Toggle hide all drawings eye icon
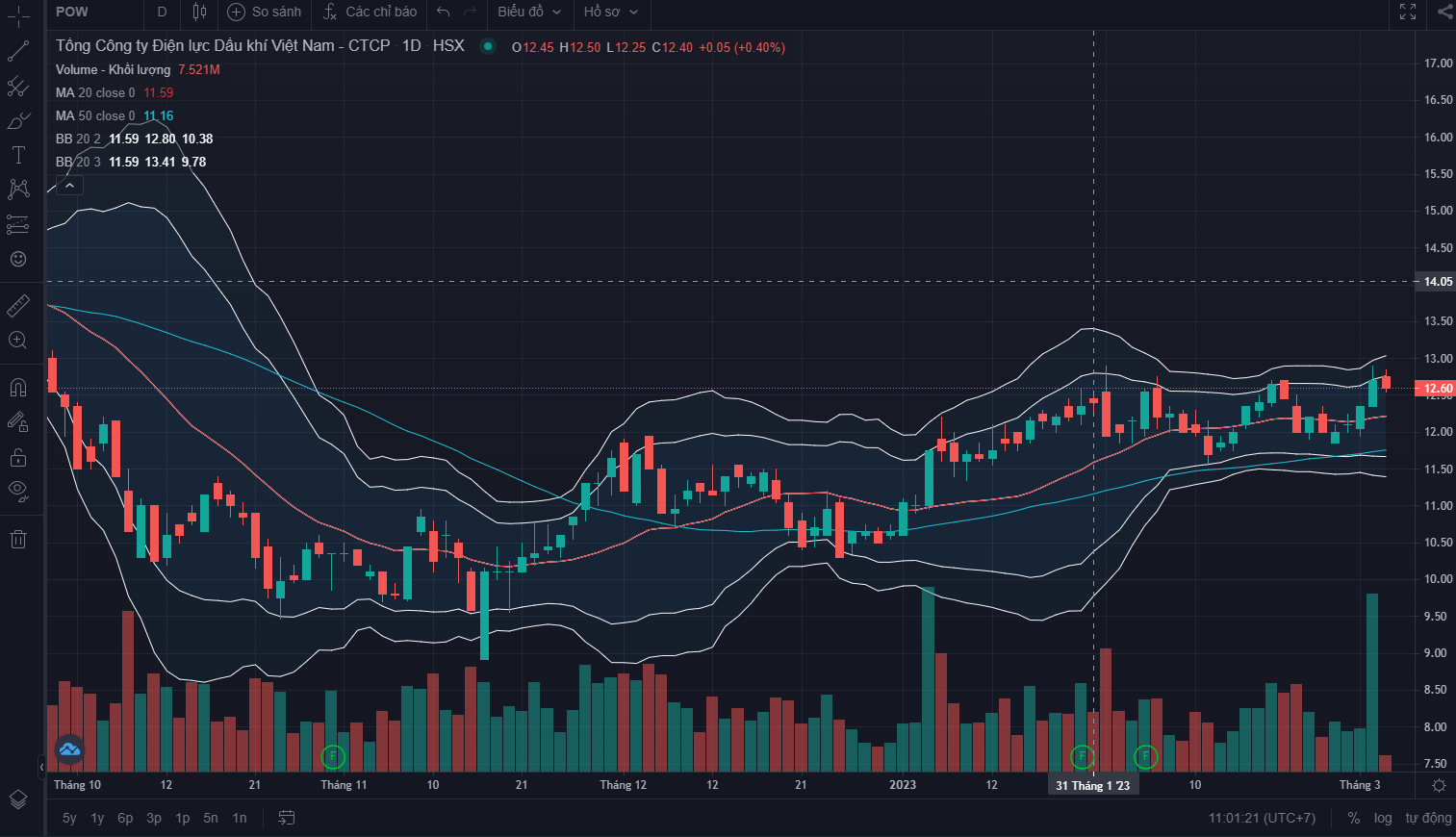This screenshot has width=1456, height=837. tap(18, 490)
